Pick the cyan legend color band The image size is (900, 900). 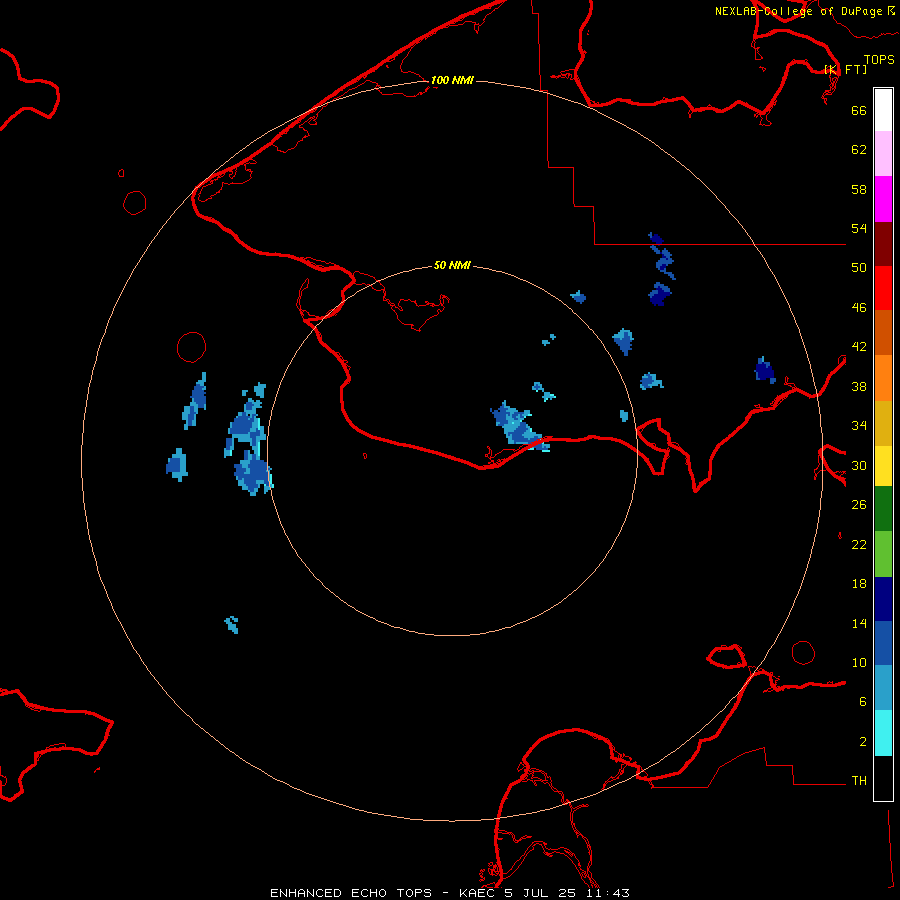click(883, 733)
